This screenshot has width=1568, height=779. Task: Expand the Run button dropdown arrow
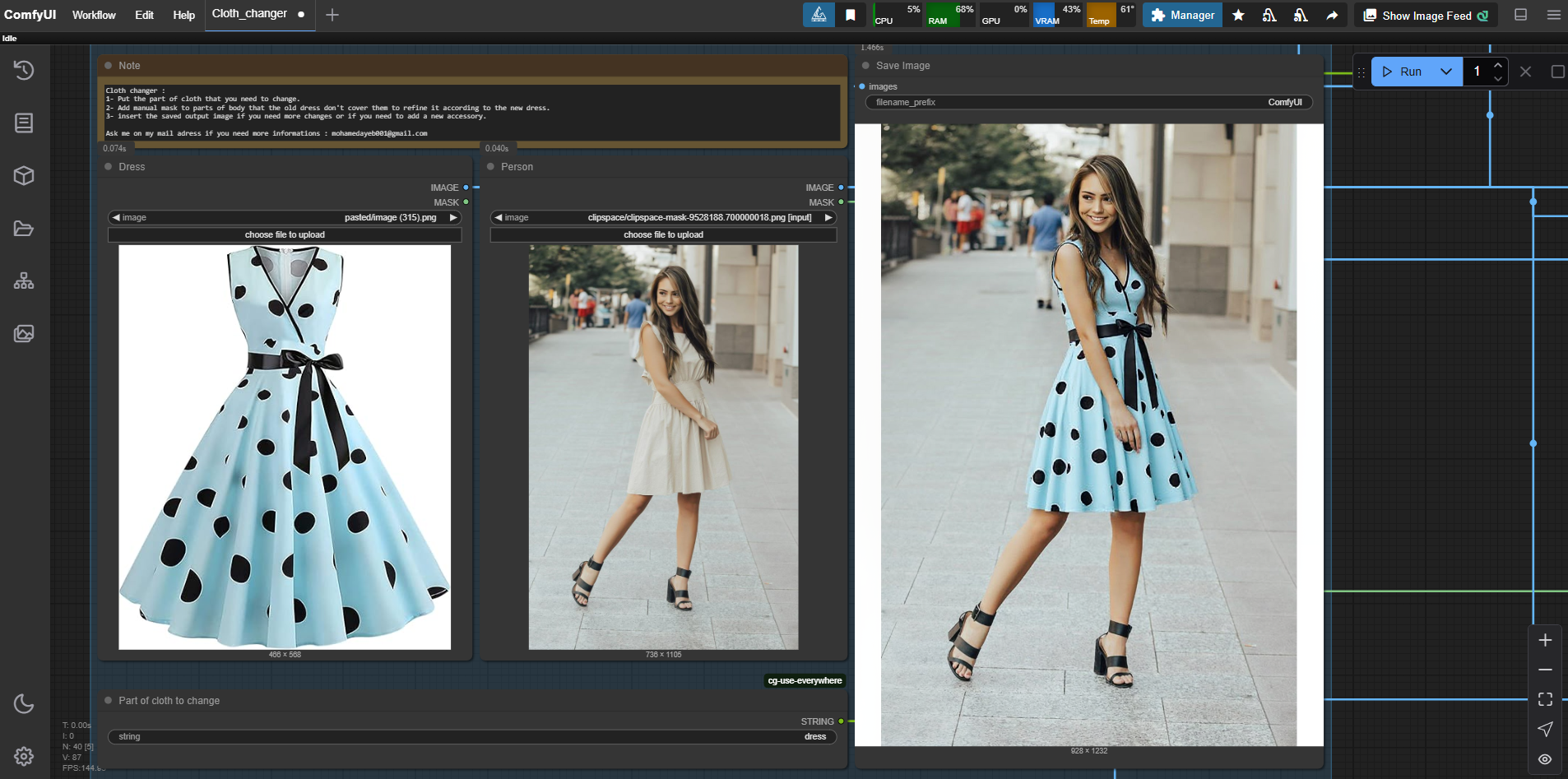1446,72
